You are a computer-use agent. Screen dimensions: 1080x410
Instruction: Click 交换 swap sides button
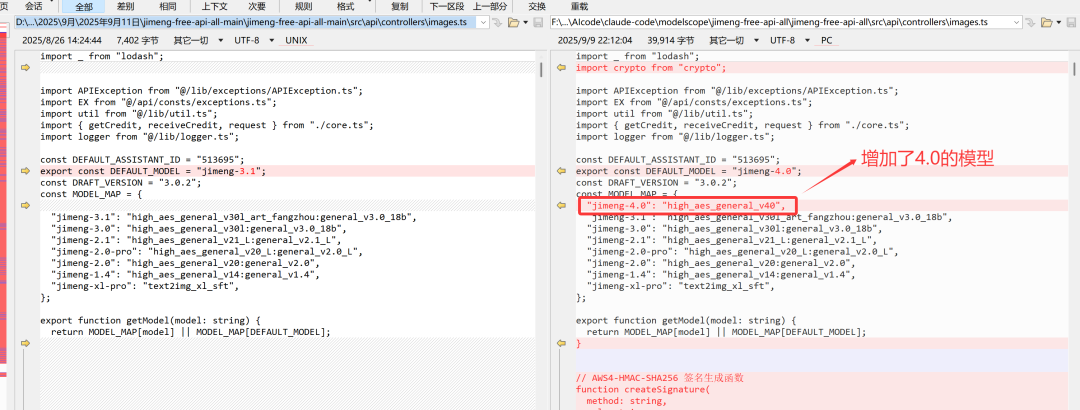537,6
